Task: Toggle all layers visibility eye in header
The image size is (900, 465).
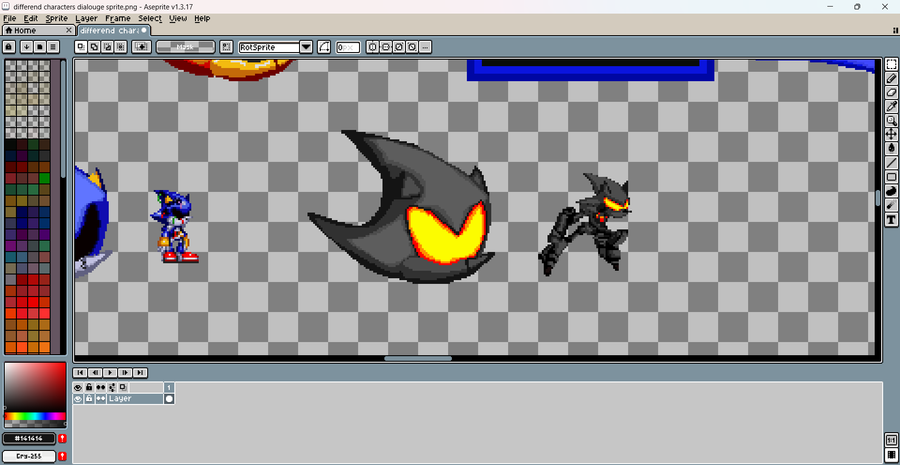Action: click(78, 388)
